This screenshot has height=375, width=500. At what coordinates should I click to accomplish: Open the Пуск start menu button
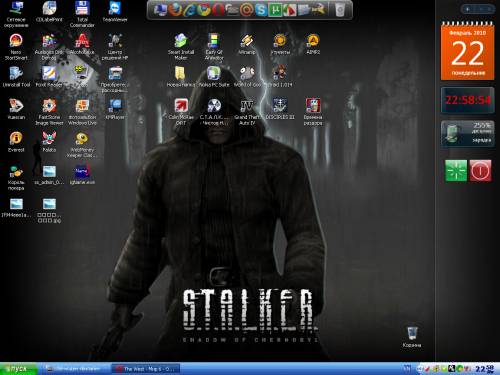[x=19, y=369]
